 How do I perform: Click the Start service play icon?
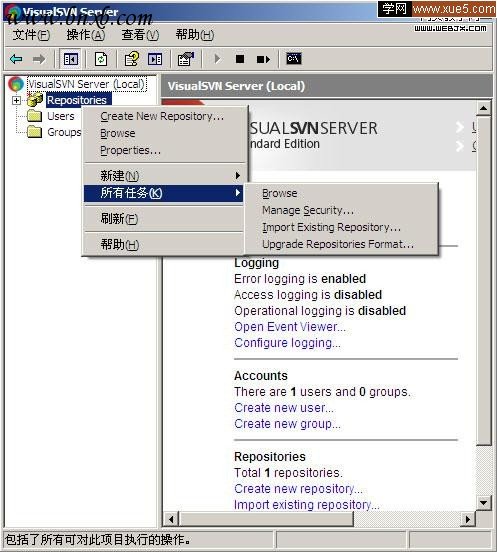217,59
